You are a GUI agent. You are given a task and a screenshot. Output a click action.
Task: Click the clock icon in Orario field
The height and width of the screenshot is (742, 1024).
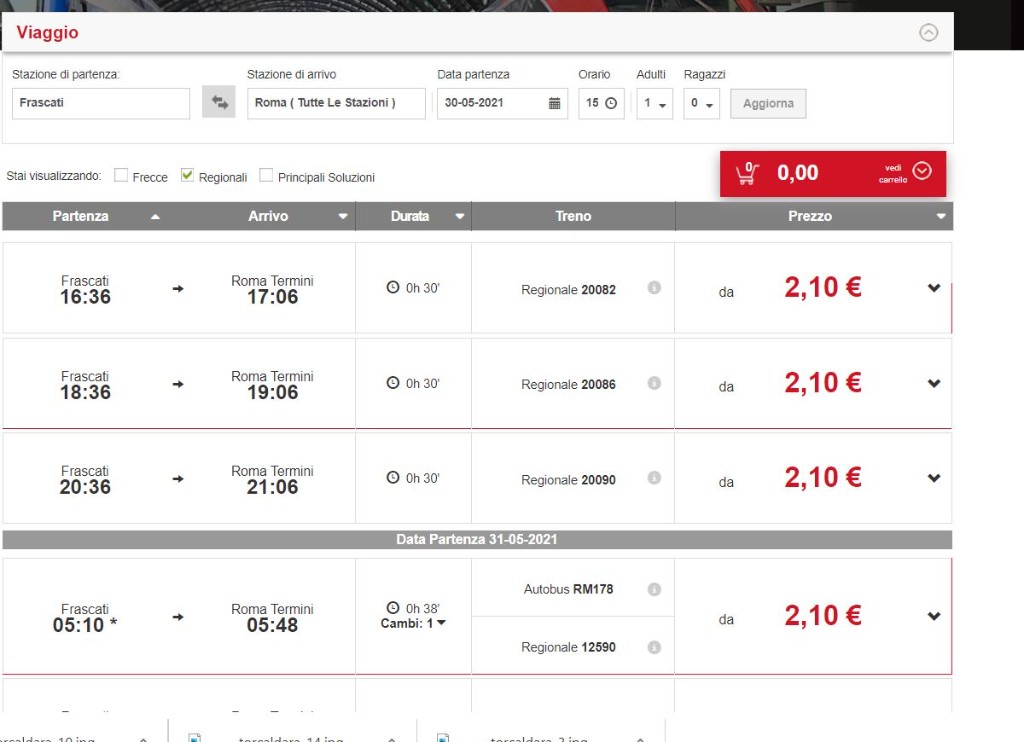(x=611, y=103)
